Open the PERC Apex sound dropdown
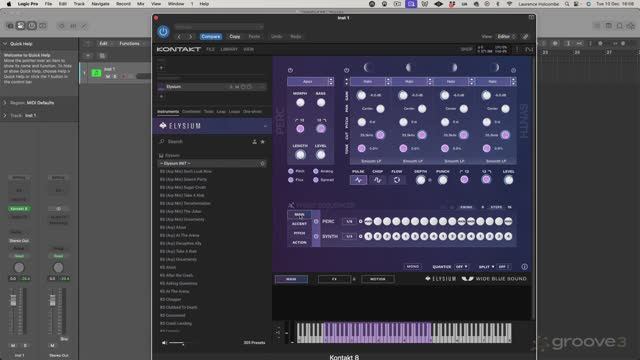Screen dimensions: 640x360 coord(311,82)
